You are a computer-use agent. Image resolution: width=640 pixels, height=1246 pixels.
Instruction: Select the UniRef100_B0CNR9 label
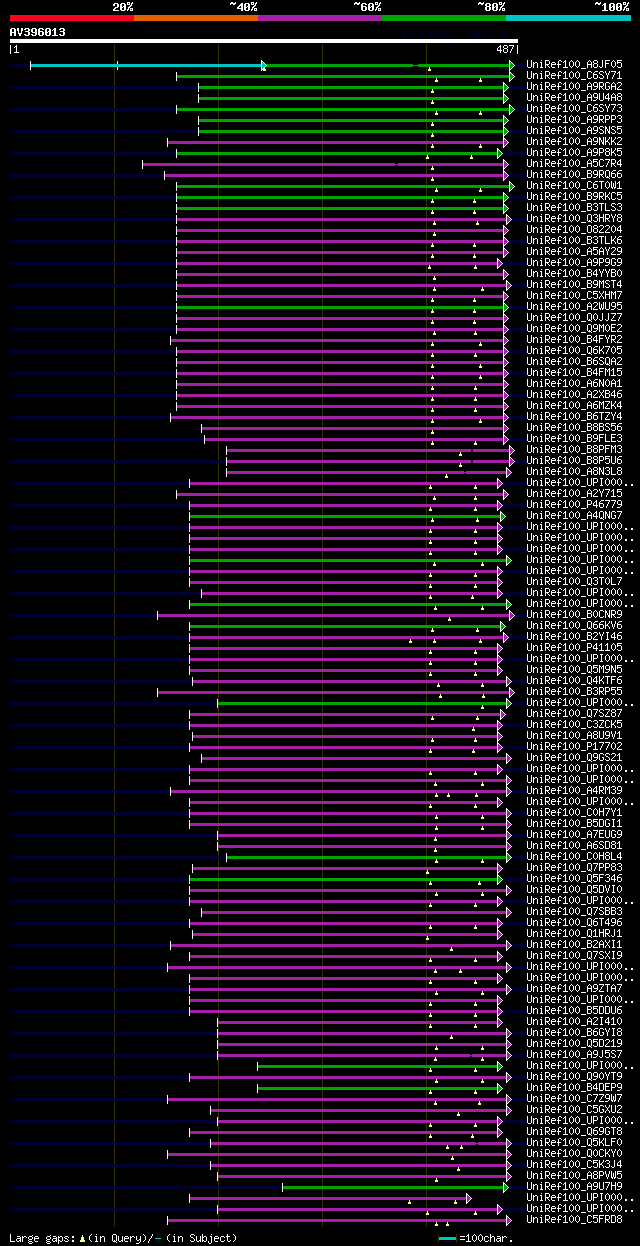(x=575, y=615)
